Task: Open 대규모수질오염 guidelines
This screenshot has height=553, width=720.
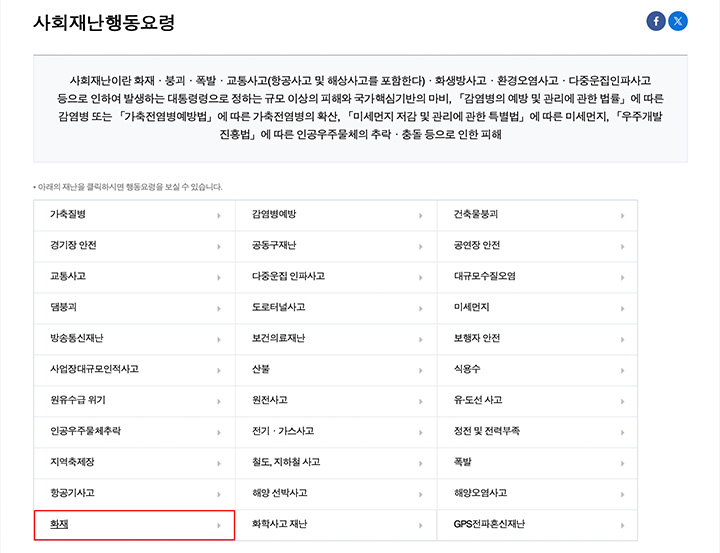Action: click(537, 277)
